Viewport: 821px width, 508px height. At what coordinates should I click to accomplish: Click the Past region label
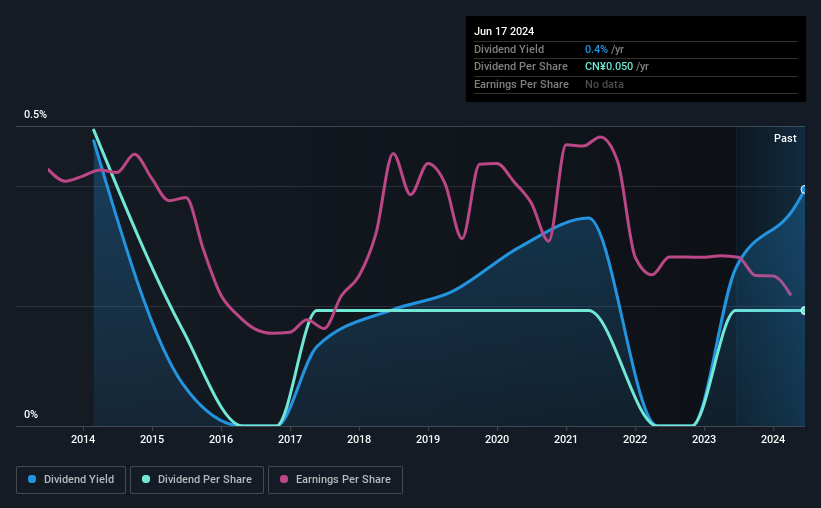coord(785,138)
